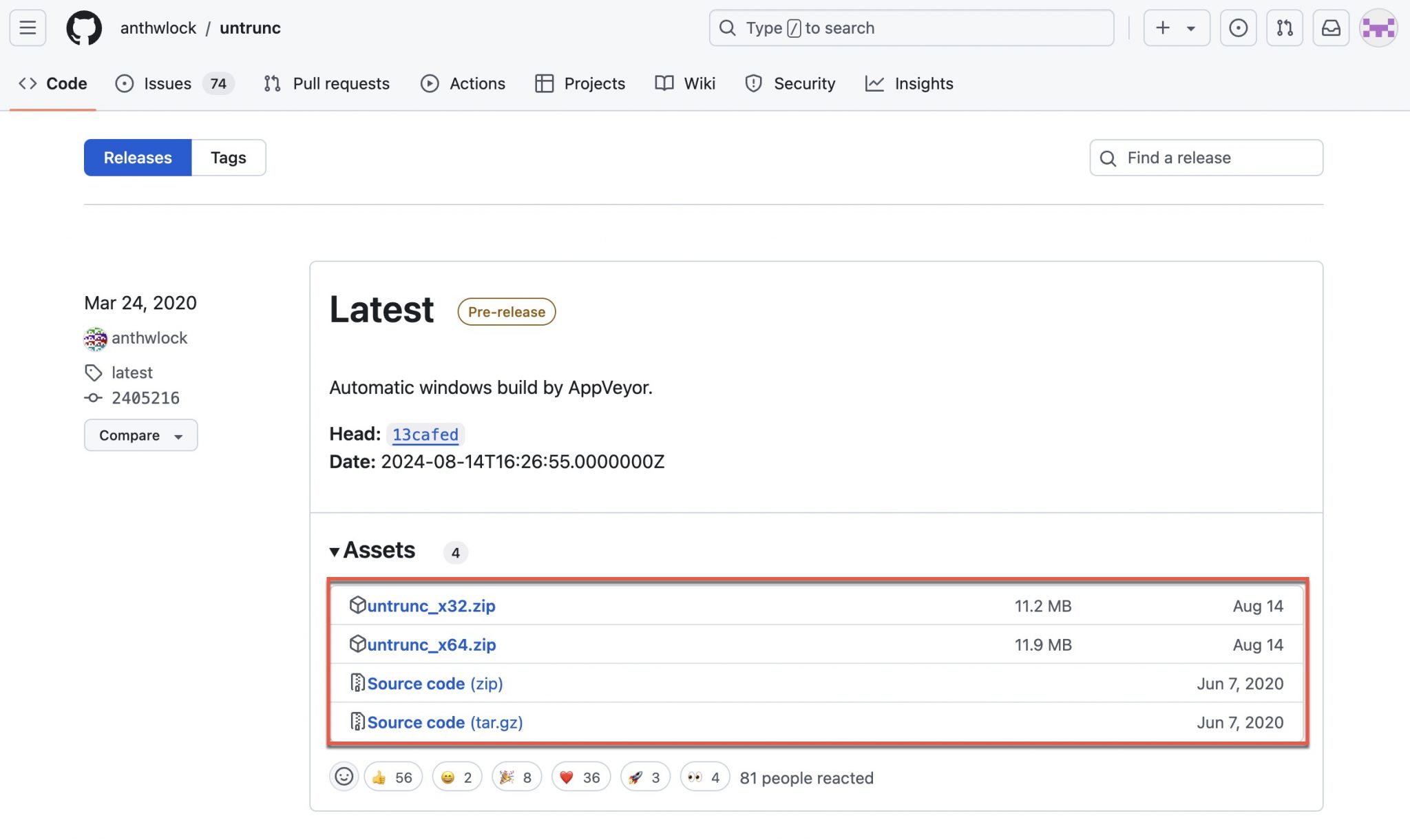Click the GitHub Octocat logo
This screenshot has width=1410, height=840.
click(84, 28)
